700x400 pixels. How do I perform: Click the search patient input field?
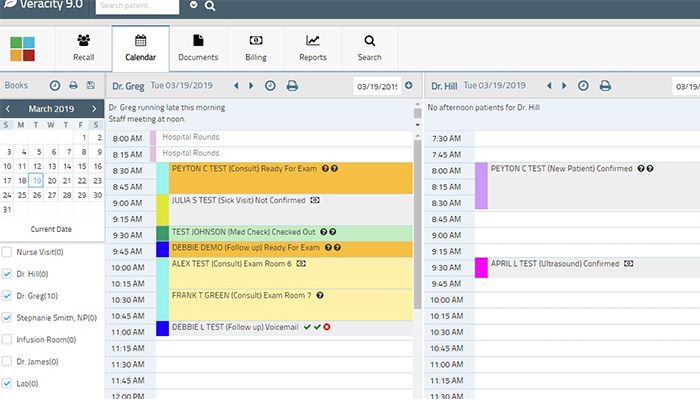pyautogui.click(x=138, y=6)
